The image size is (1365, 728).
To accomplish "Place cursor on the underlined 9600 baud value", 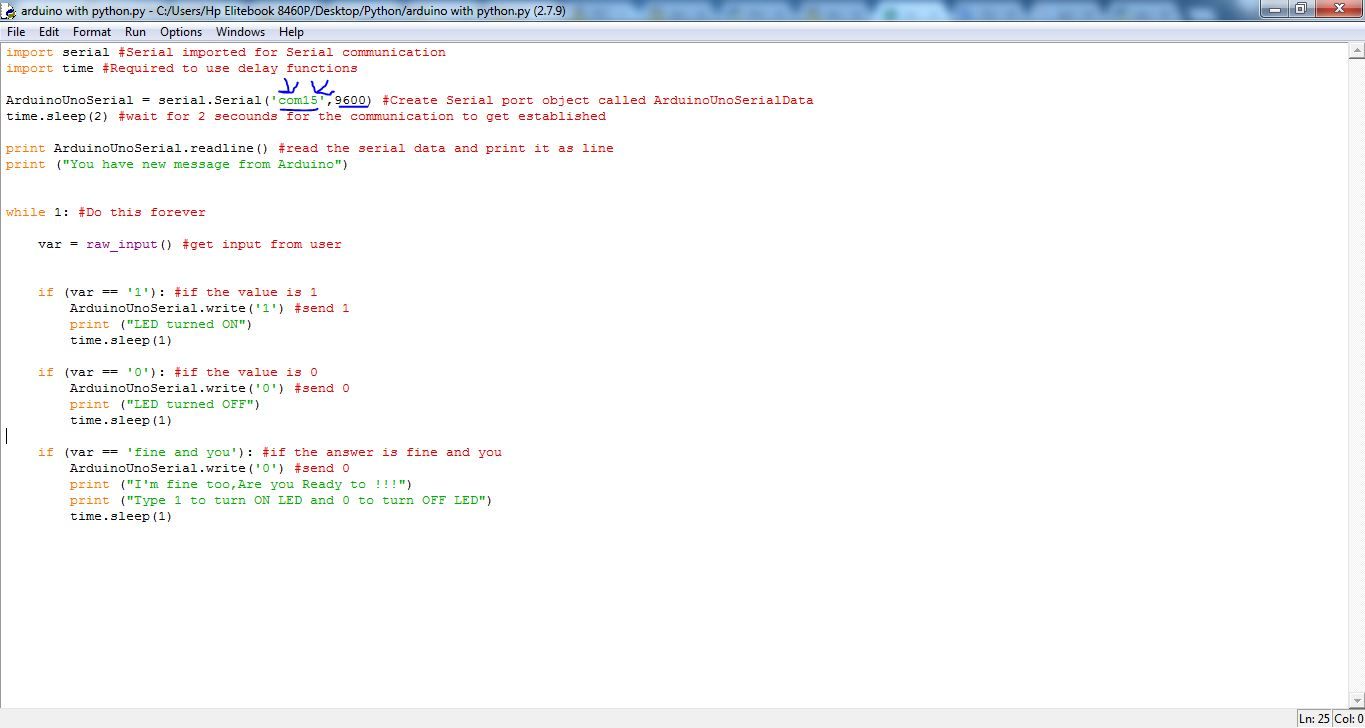I will [x=350, y=100].
